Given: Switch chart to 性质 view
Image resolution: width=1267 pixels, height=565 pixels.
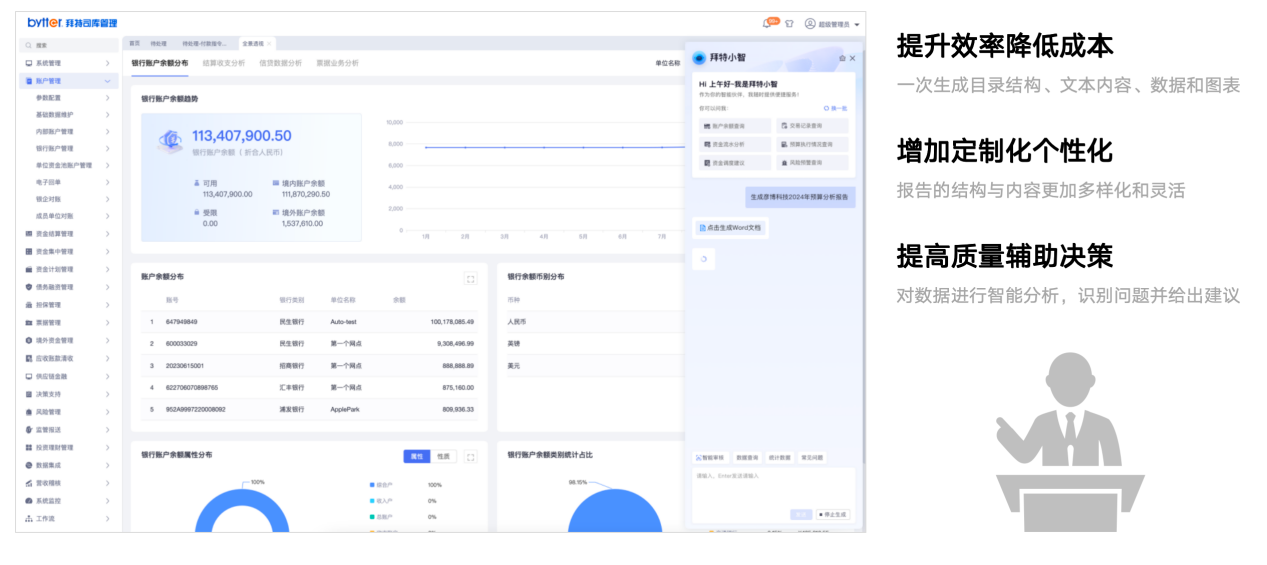Looking at the screenshot, I should pos(443,456).
